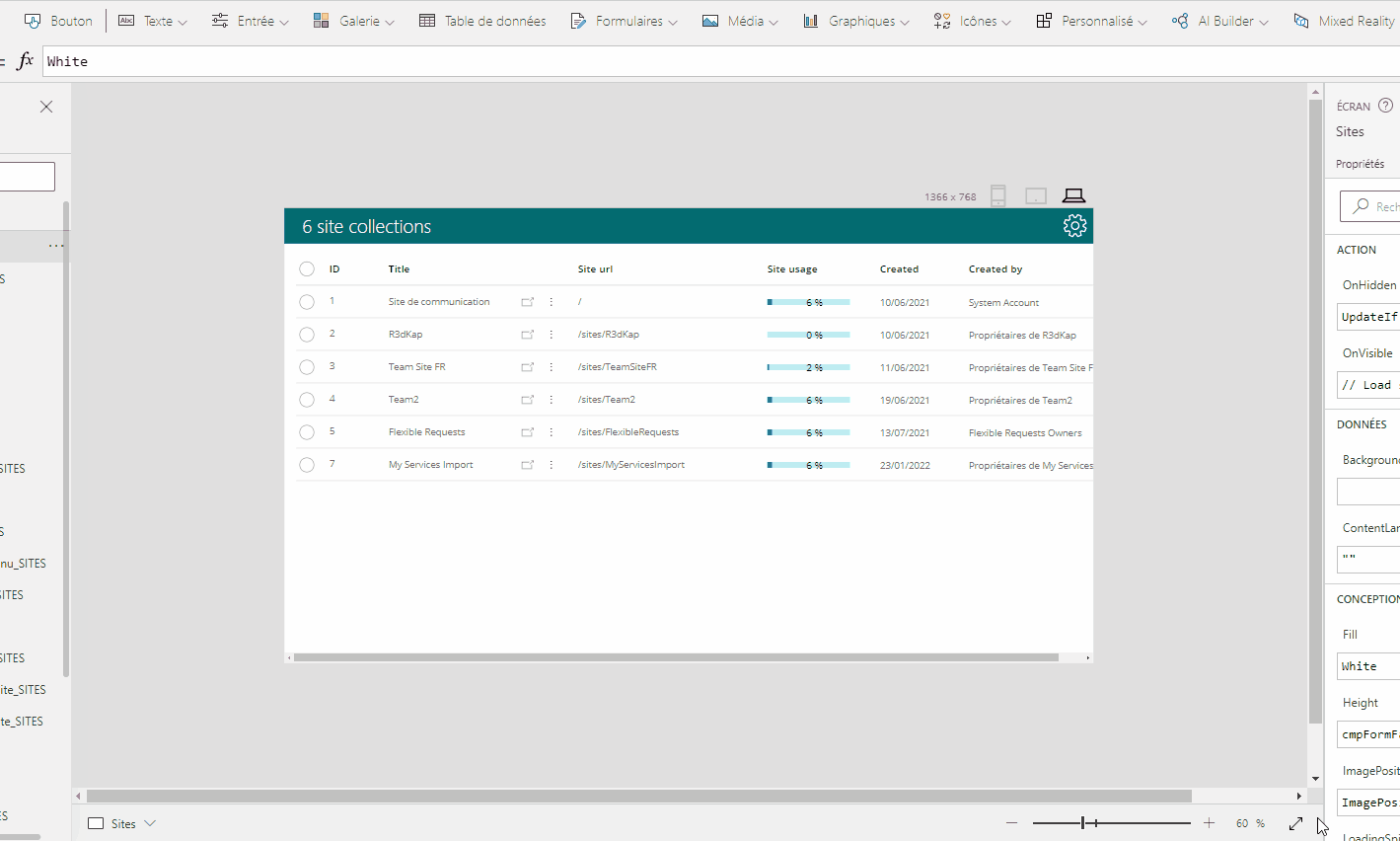The height and width of the screenshot is (841, 1400).
Task: Open Mixed Reality controls
Action: pyautogui.click(x=1345, y=21)
